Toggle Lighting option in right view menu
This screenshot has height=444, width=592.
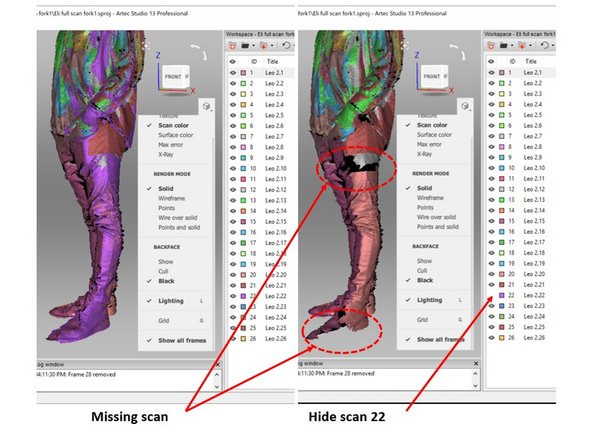429,300
